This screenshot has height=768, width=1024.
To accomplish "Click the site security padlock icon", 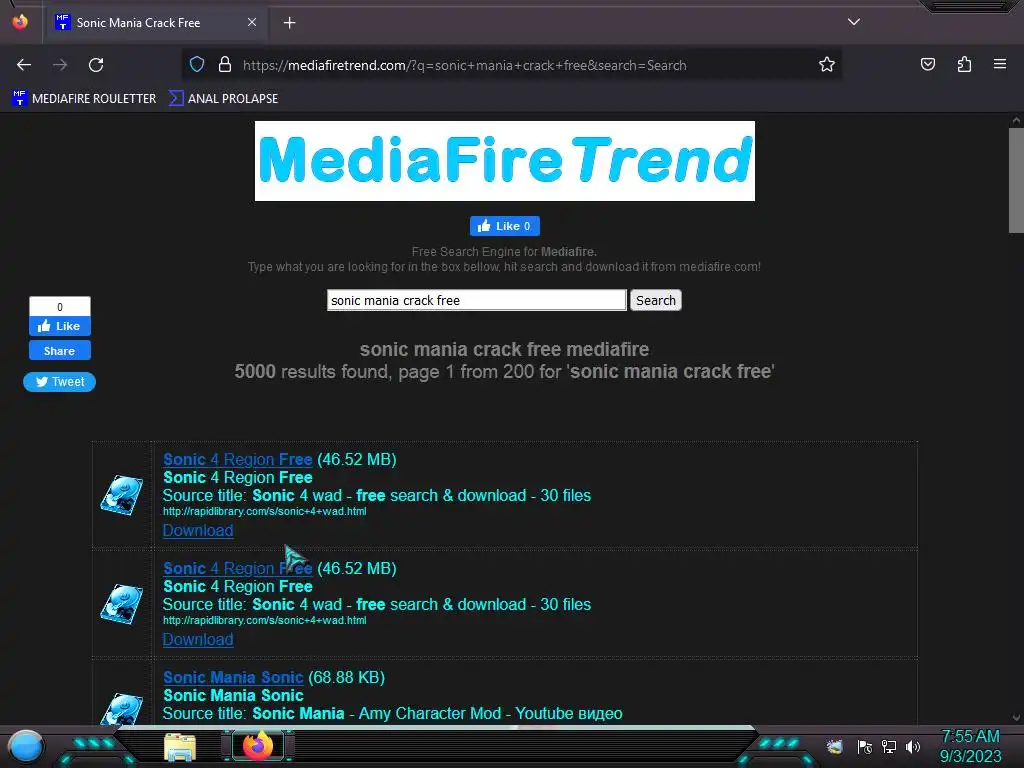I will (x=225, y=65).
